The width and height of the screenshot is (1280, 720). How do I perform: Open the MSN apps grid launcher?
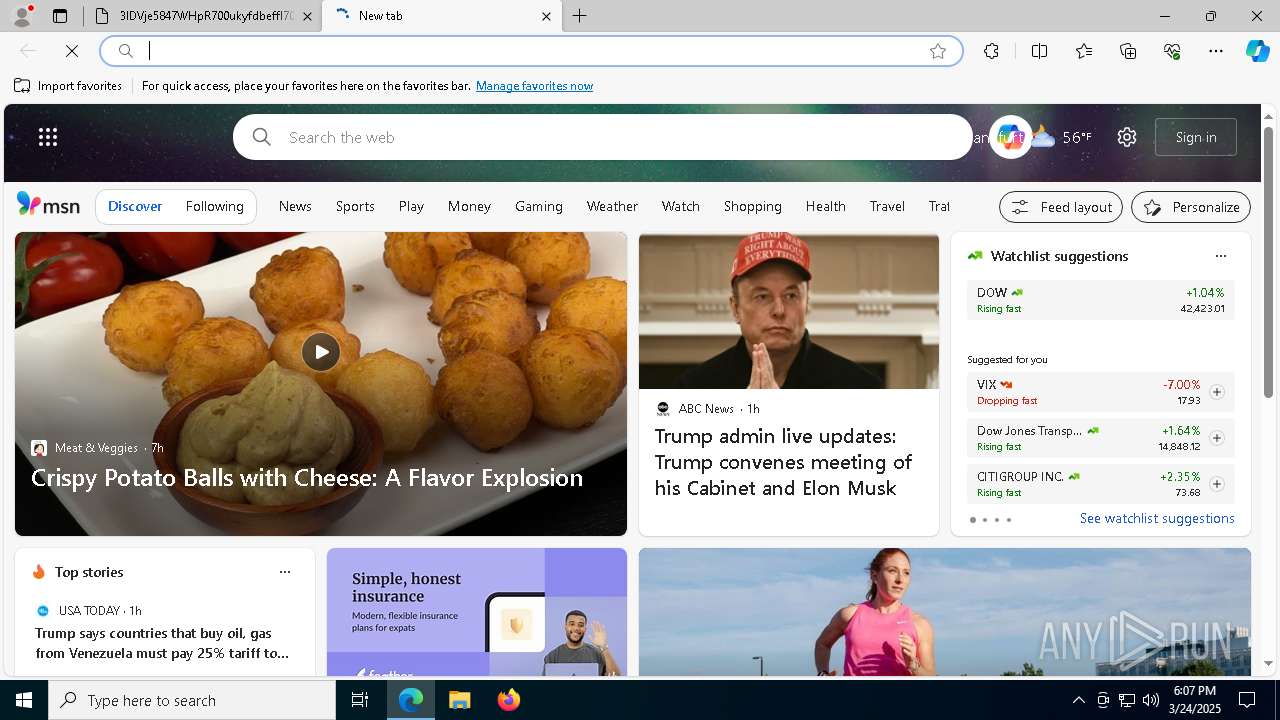(x=48, y=137)
